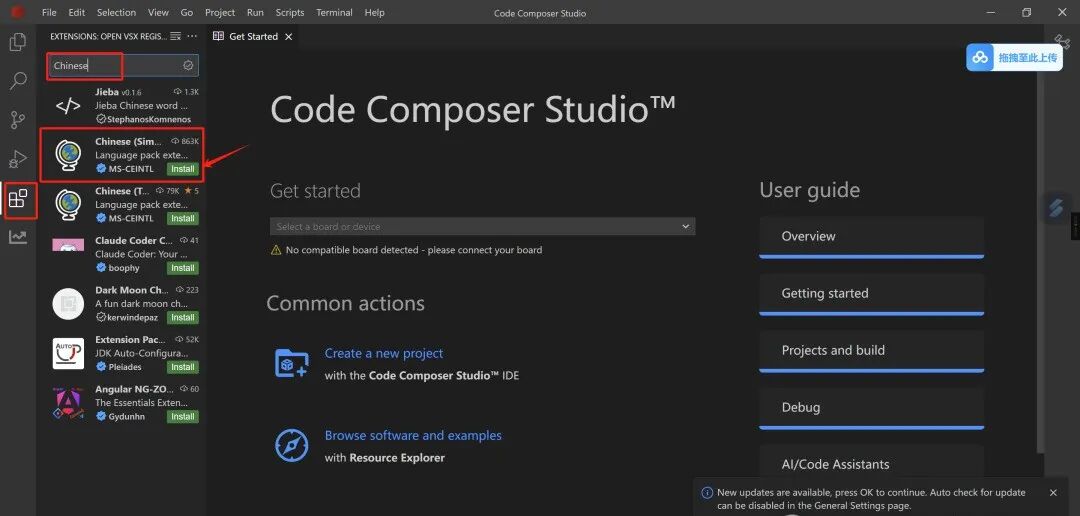Open the Explorer view in activity bar
The image size is (1080, 516).
[x=18, y=43]
